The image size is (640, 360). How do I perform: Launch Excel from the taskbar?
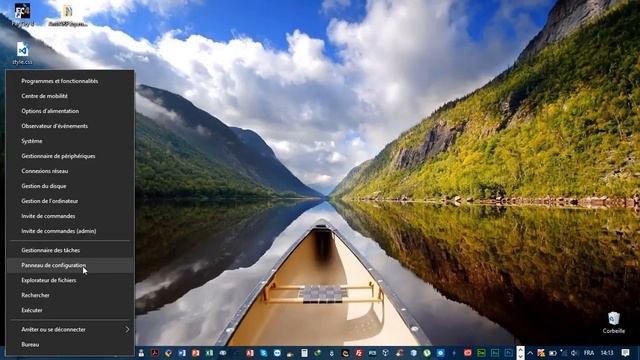pos(209,353)
